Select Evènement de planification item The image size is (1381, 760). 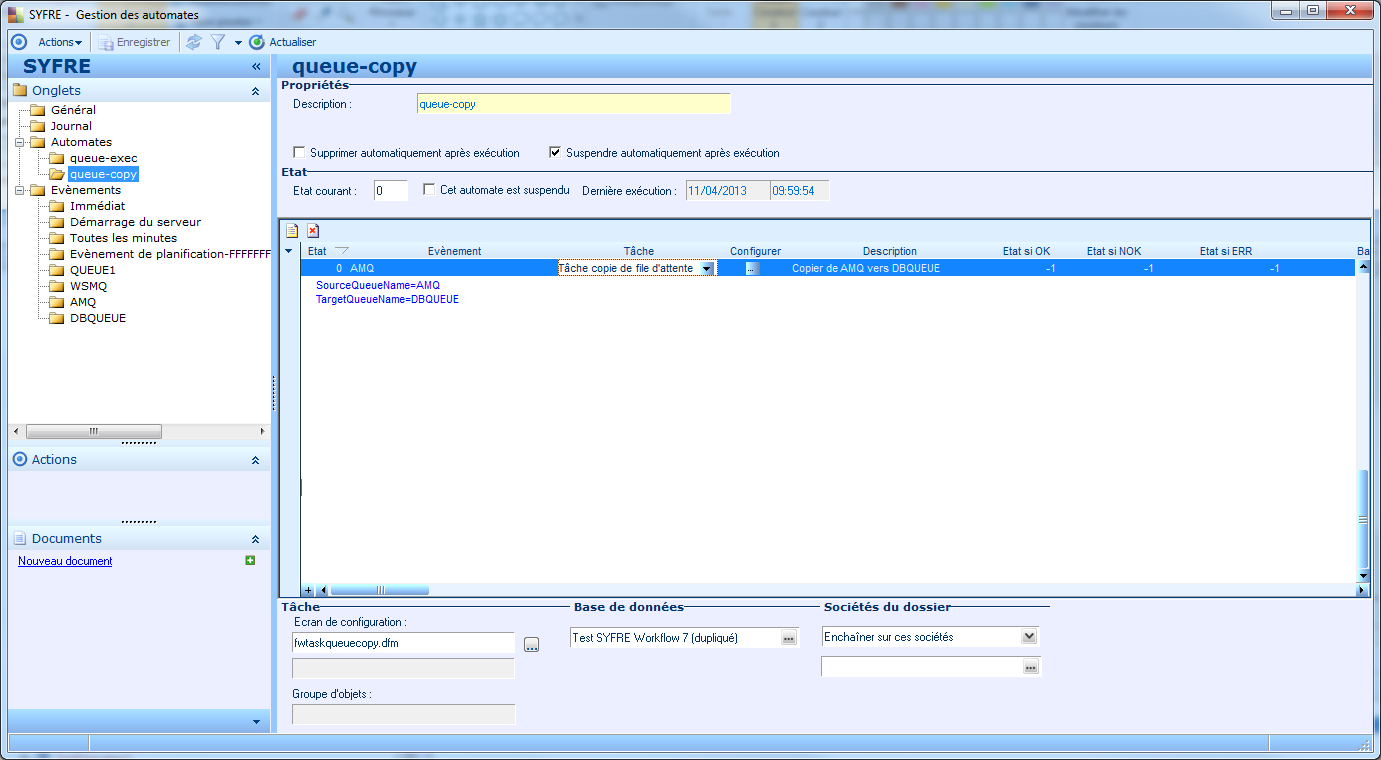[x=169, y=254]
